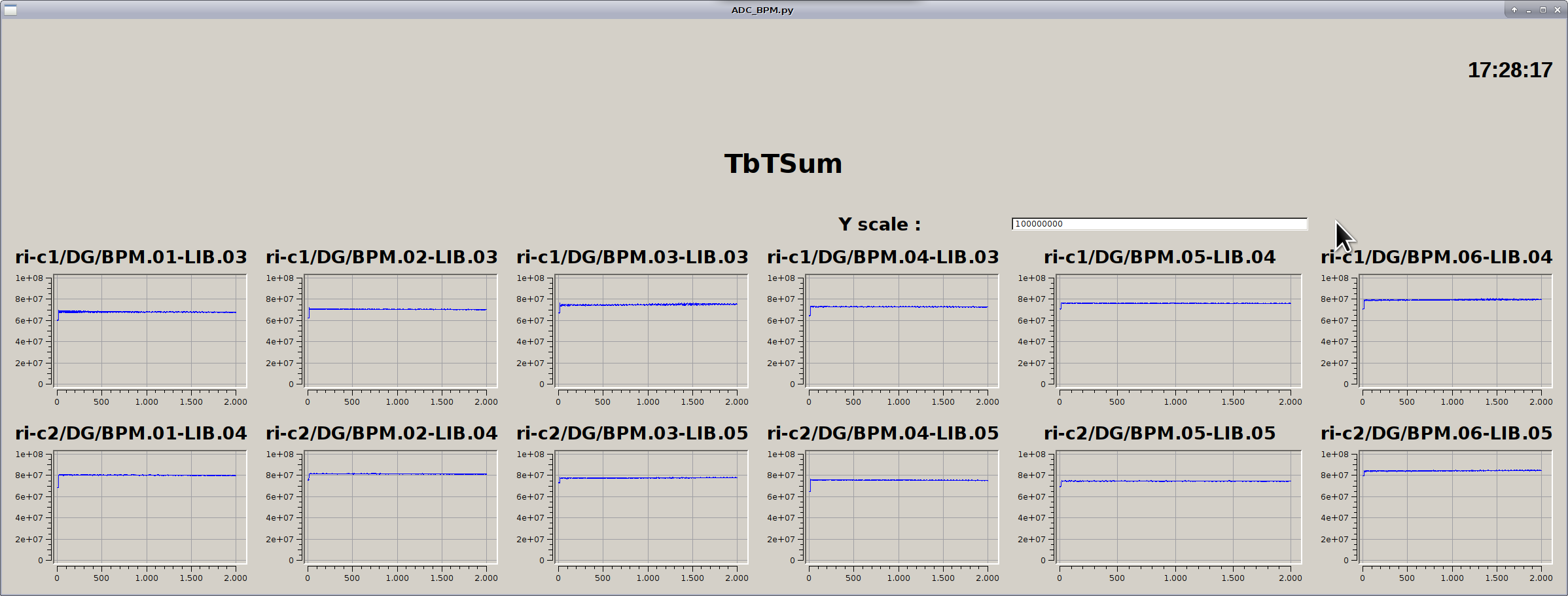Open the window menu icon in title bar
Screen dimensions: 1568x596
click(10, 10)
